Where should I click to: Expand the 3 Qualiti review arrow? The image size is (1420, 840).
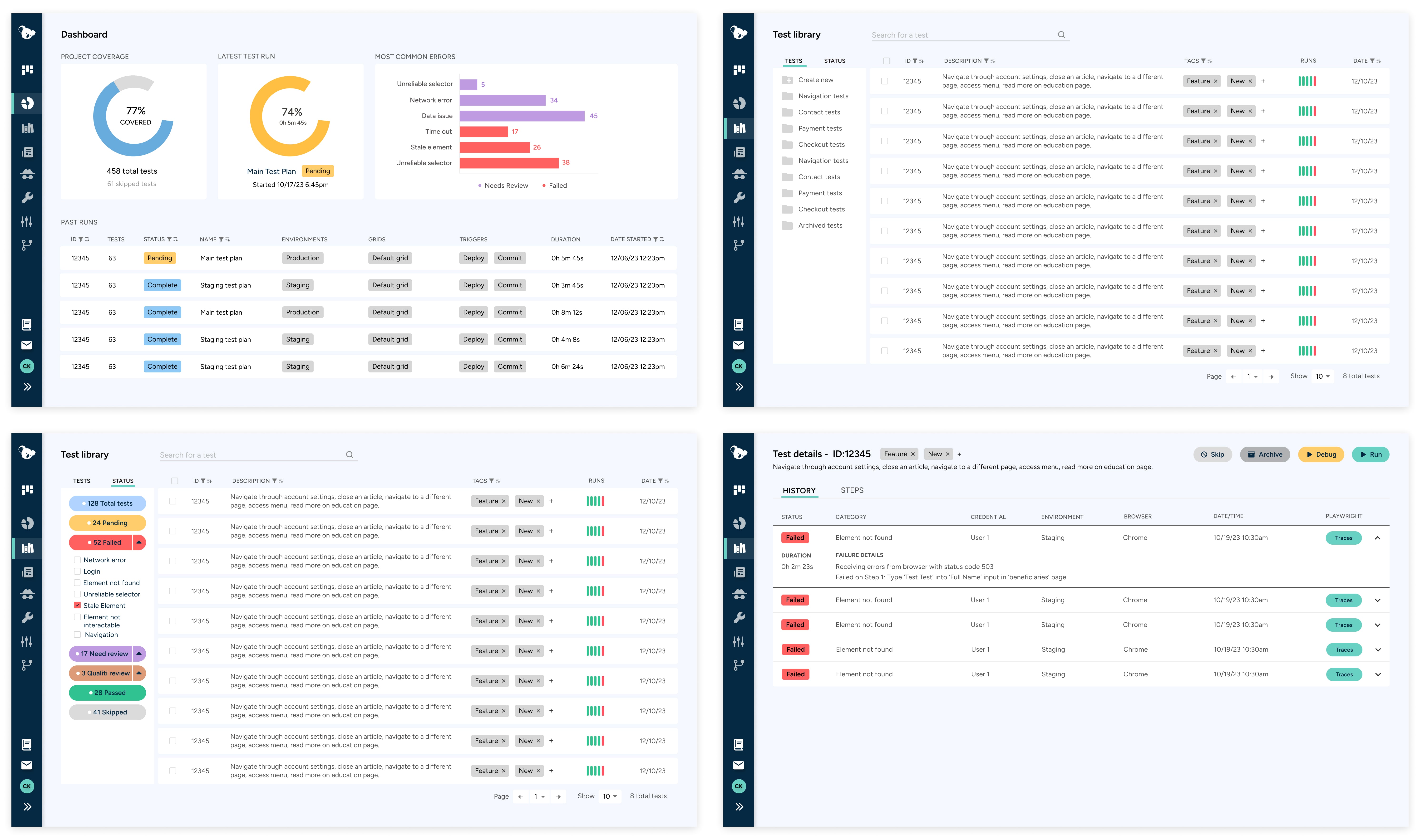point(139,673)
